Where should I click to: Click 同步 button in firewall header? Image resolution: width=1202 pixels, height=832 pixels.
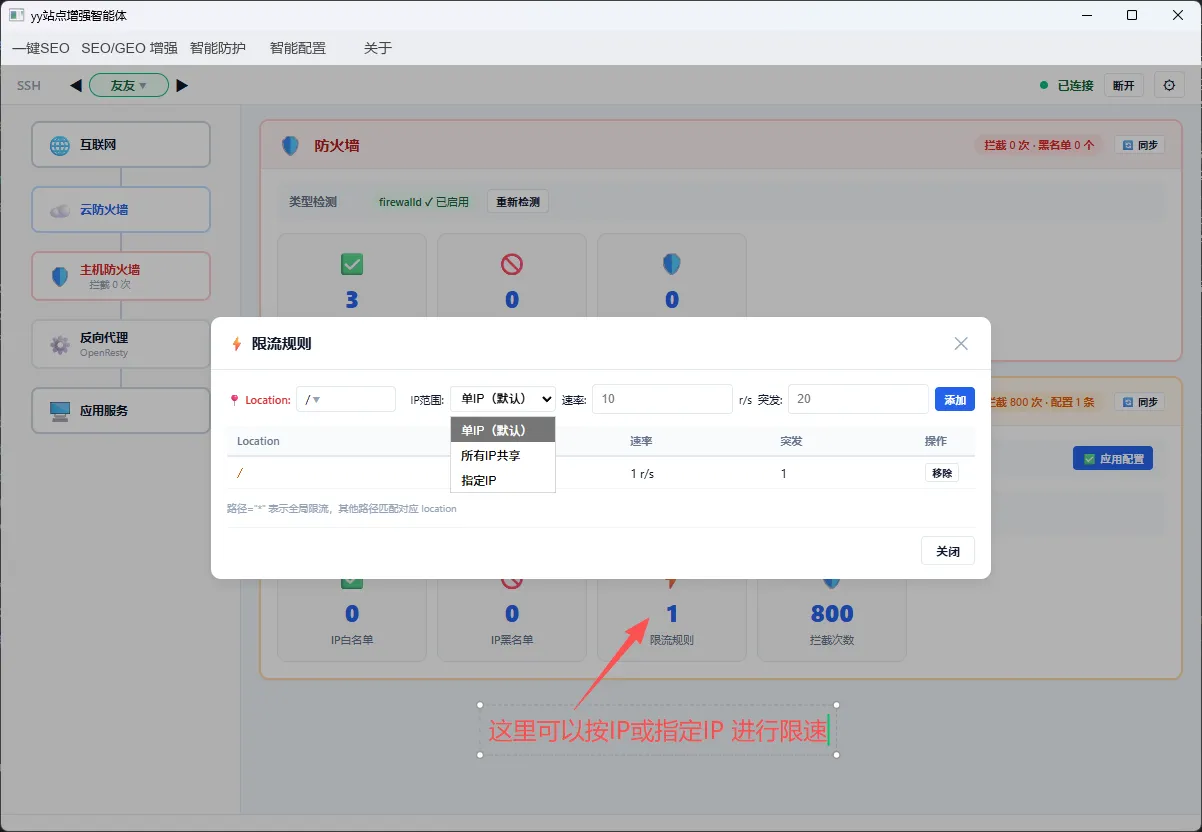tap(1140, 145)
